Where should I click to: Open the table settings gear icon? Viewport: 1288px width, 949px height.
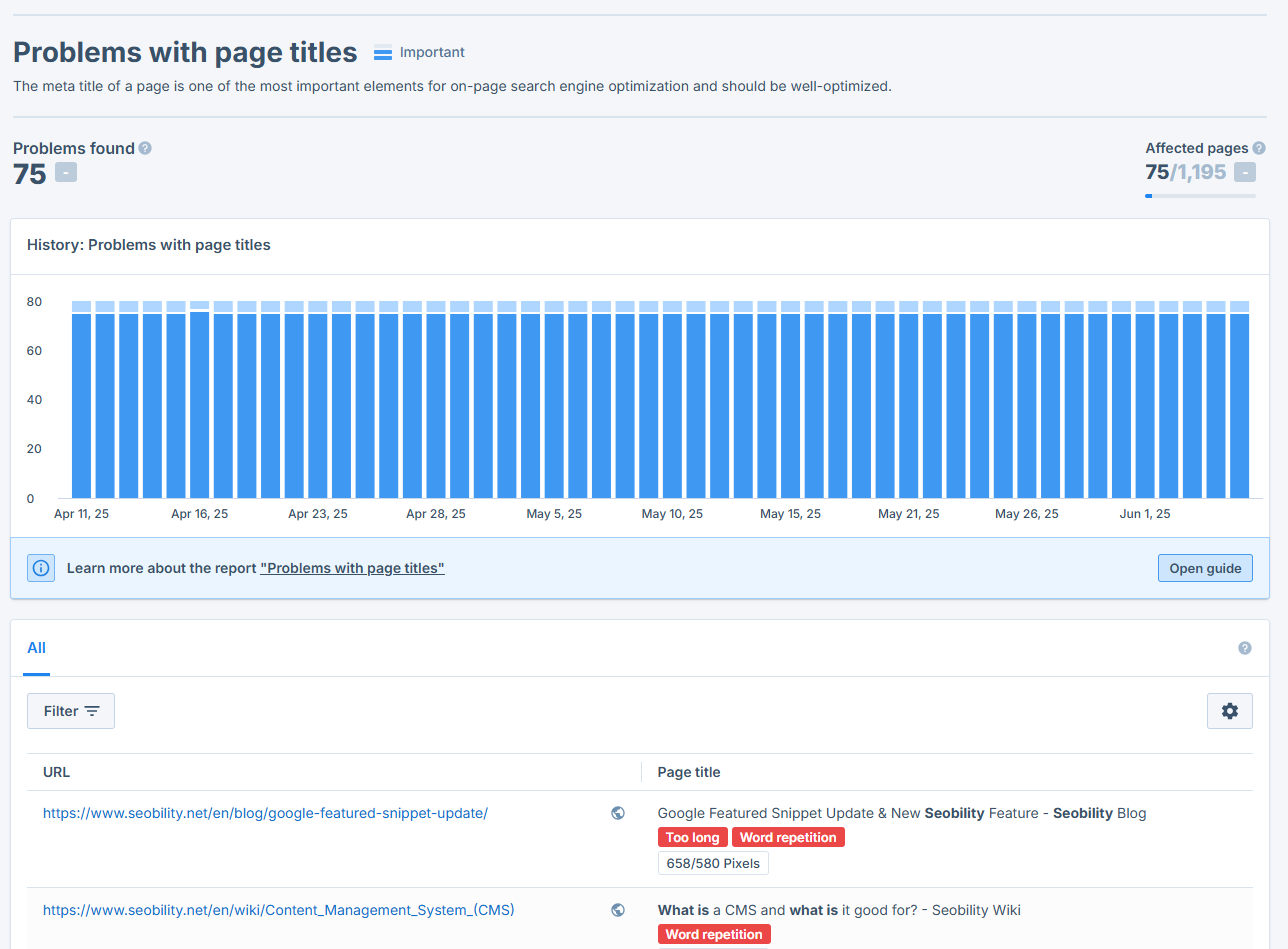(1229, 710)
